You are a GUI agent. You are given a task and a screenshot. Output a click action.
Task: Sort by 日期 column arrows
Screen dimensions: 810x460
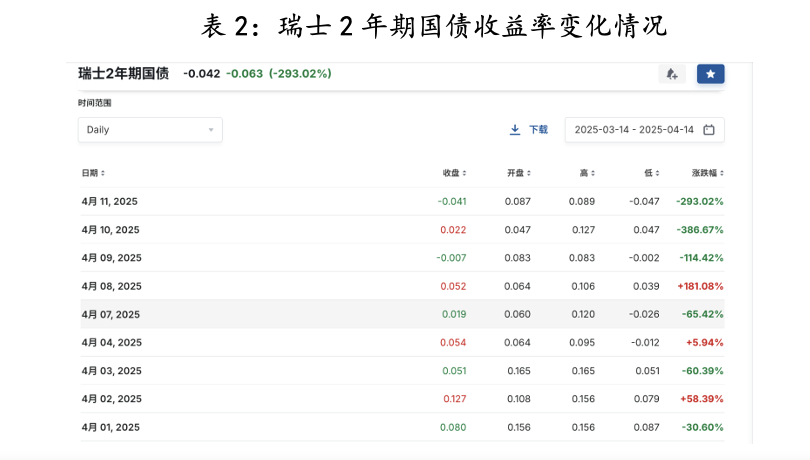point(93,173)
